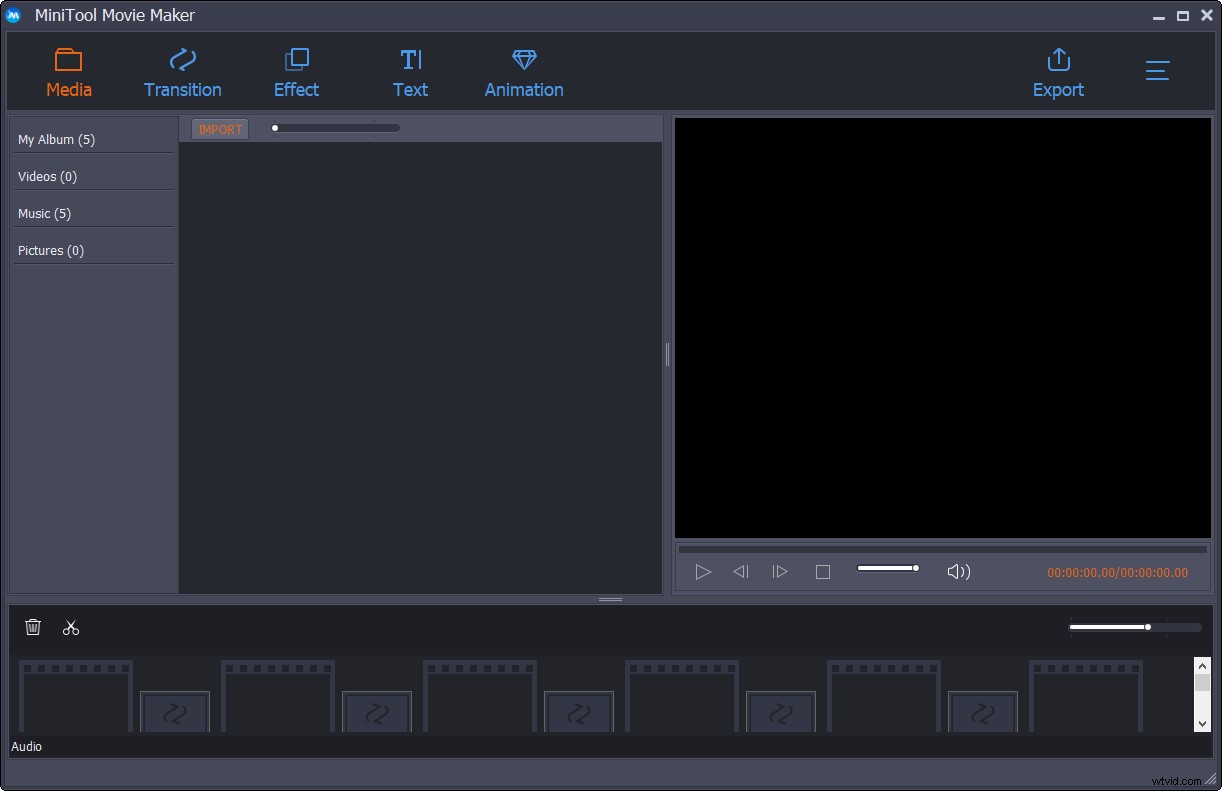Open My Album media list
This screenshot has height=791, width=1222.
[x=56, y=139]
